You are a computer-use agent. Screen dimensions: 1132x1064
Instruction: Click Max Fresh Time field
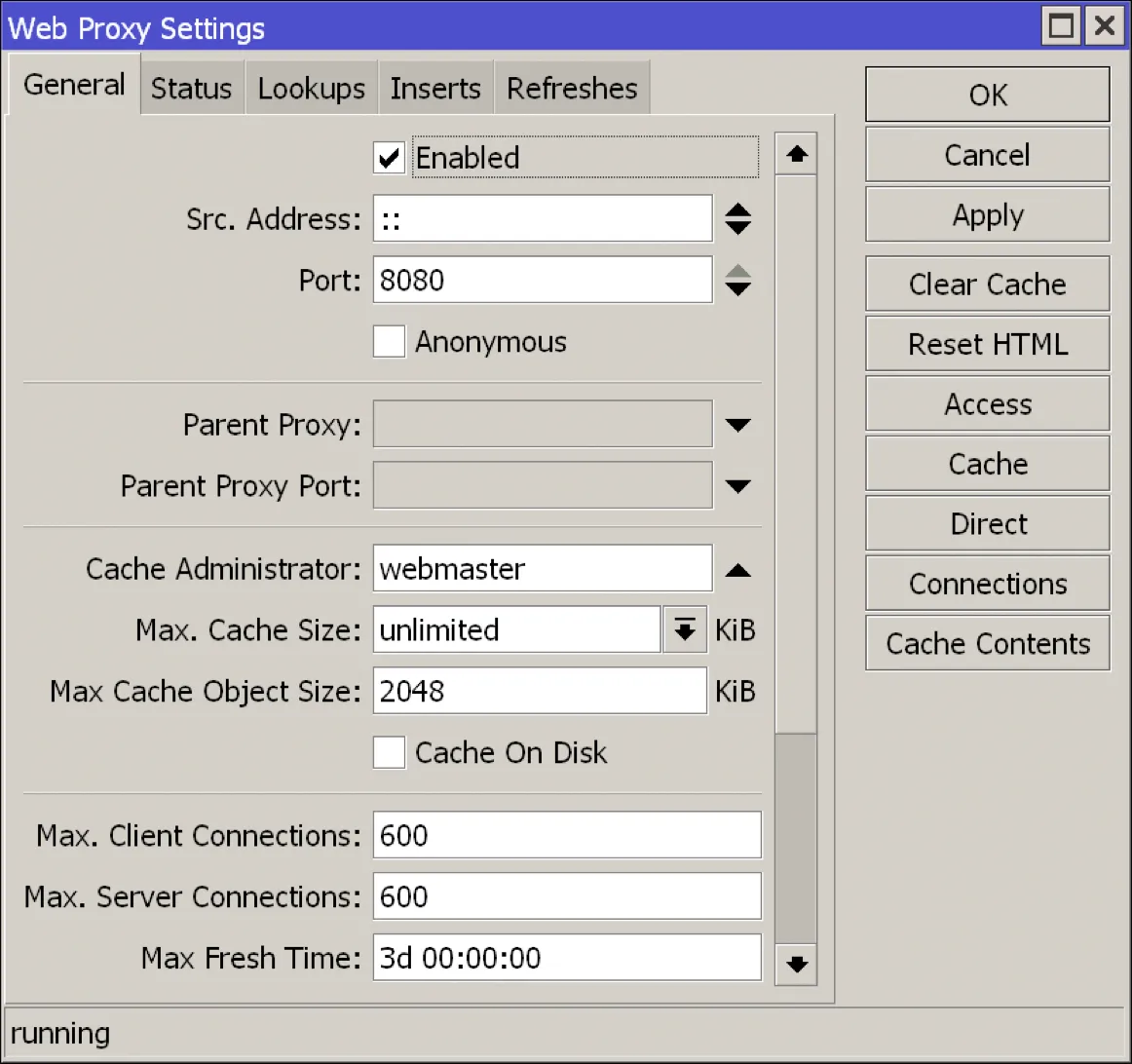tap(567, 958)
